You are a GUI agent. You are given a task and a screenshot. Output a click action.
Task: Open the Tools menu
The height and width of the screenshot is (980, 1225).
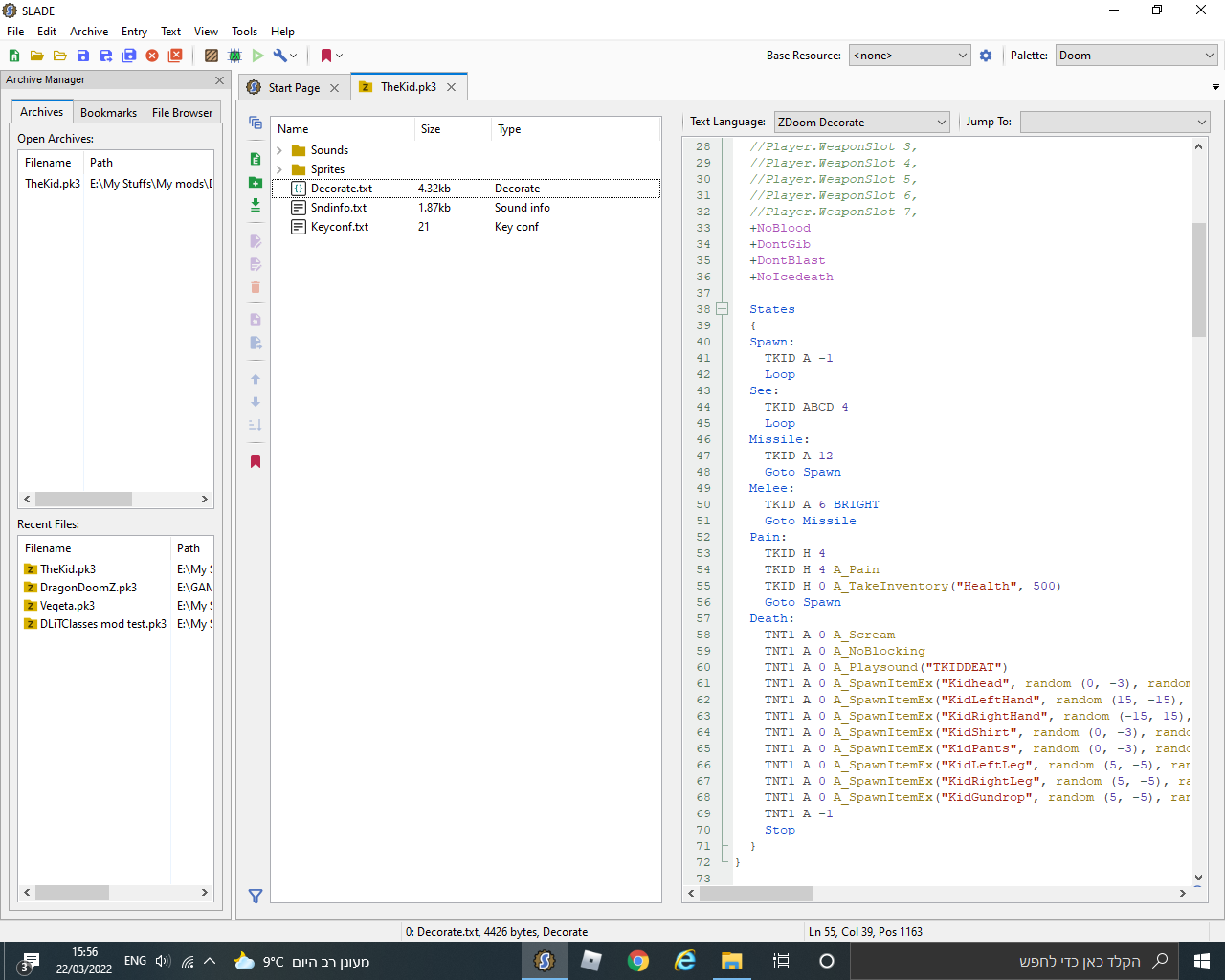pyautogui.click(x=244, y=32)
